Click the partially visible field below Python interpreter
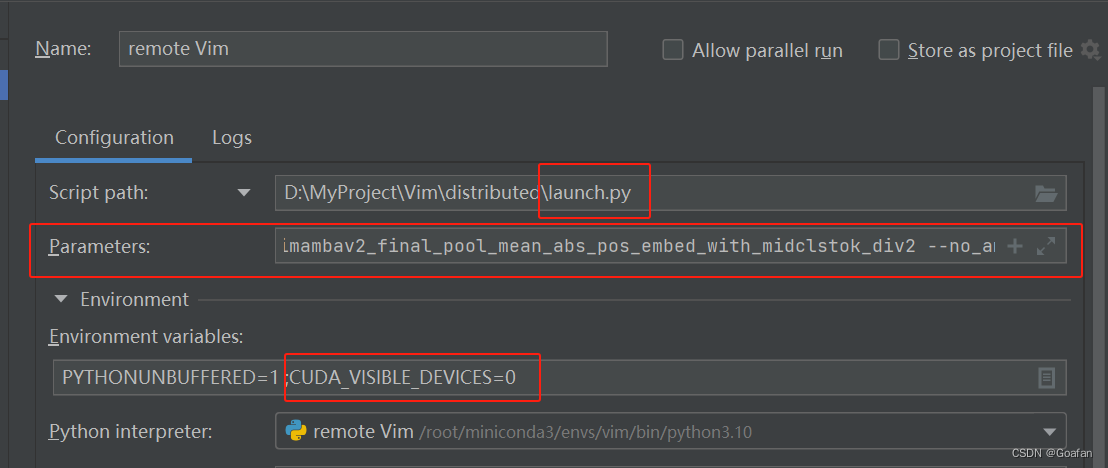1108x468 pixels. click(671, 465)
